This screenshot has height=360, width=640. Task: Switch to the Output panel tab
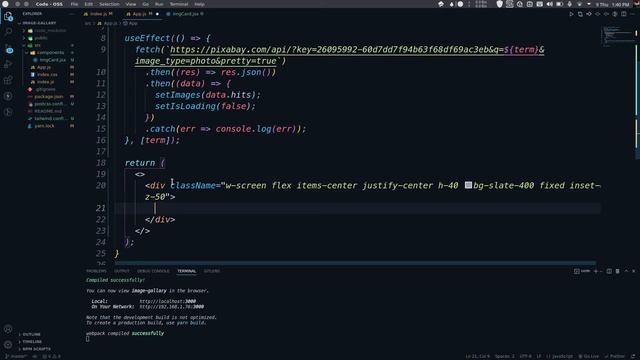[122, 271]
